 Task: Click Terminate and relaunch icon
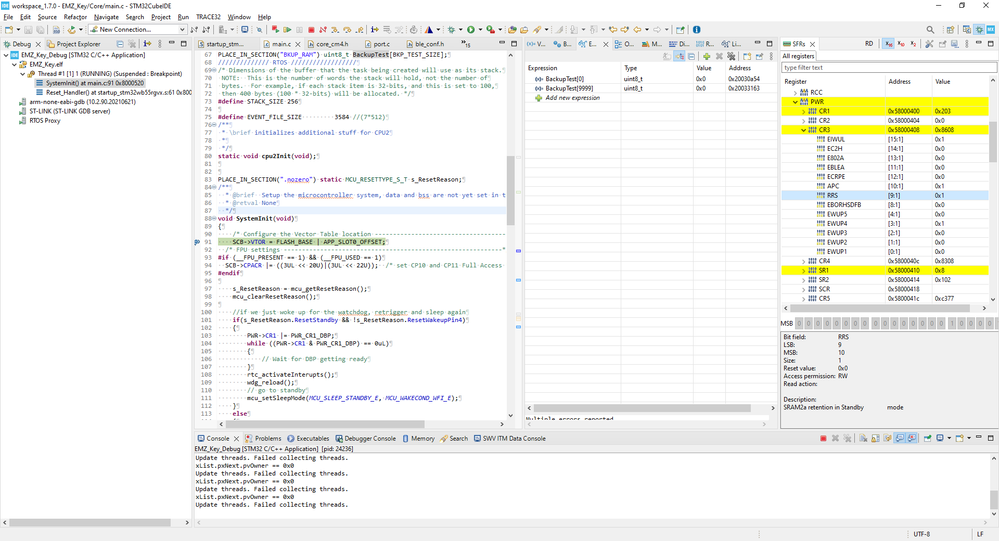point(276,29)
